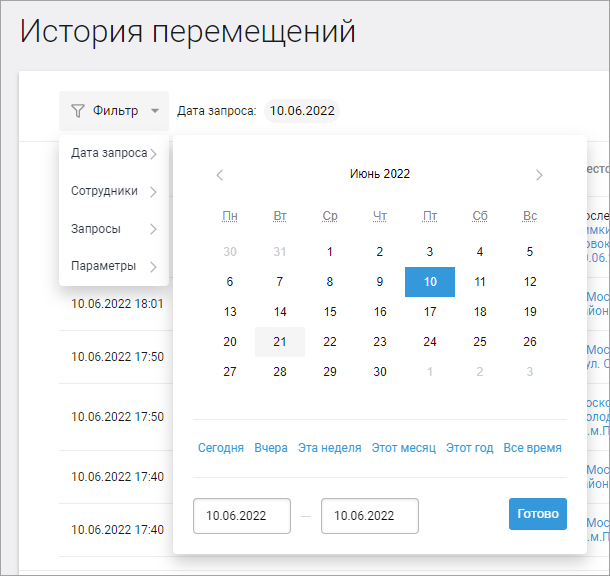Click the start date input field
This screenshot has width=610, height=576.
pos(241,516)
